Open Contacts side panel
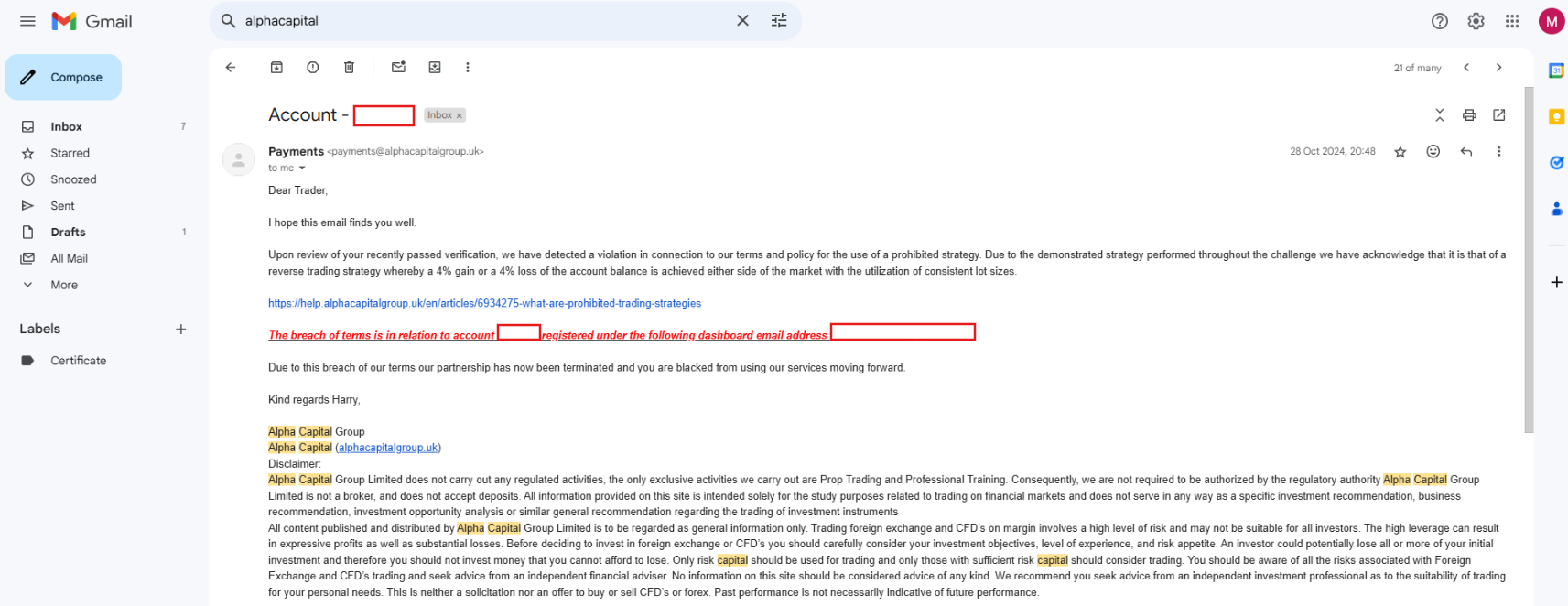Screen dimensions: 1568x606 [1555, 209]
